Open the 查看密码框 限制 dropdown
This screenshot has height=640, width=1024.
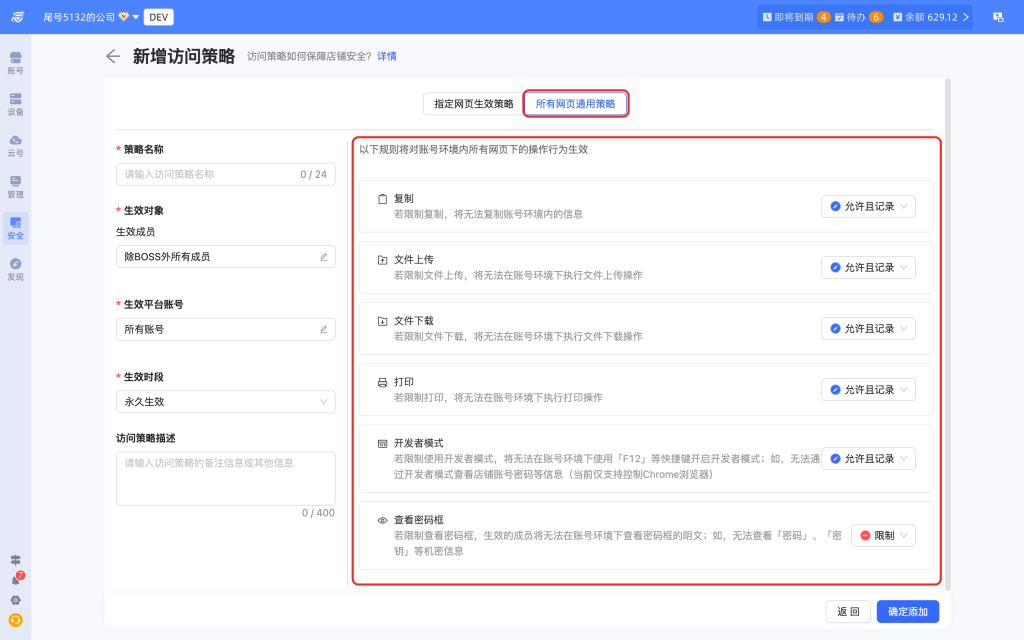[883, 536]
